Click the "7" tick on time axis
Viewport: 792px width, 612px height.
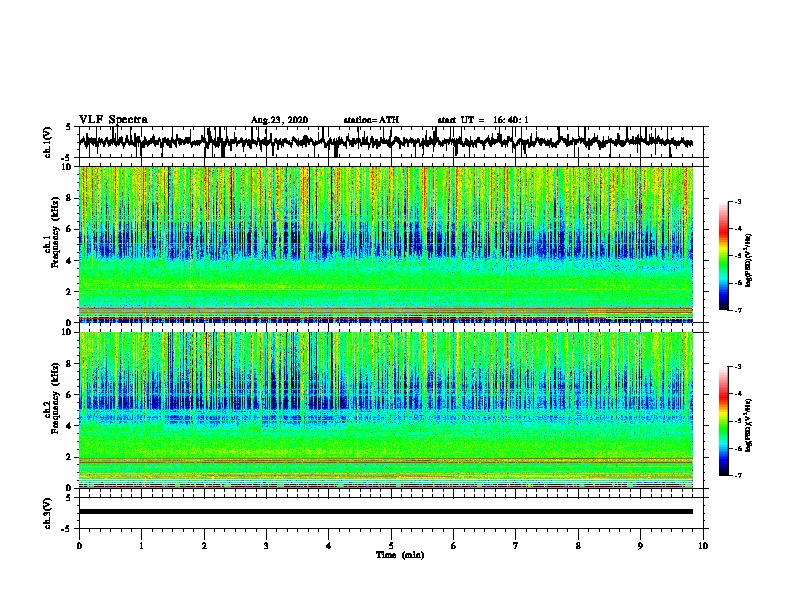(x=516, y=546)
